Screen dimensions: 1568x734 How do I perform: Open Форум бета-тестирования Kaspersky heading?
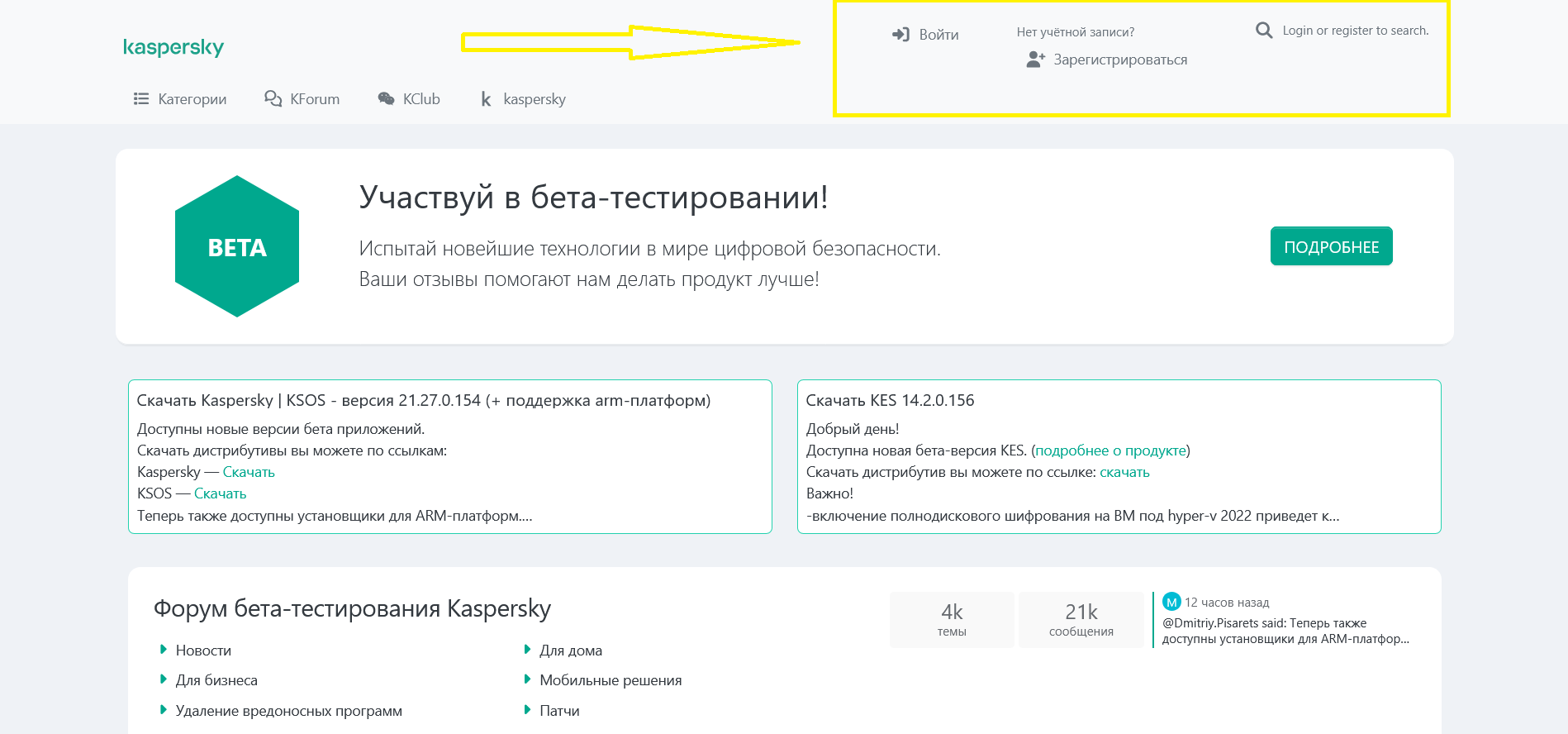coord(352,608)
